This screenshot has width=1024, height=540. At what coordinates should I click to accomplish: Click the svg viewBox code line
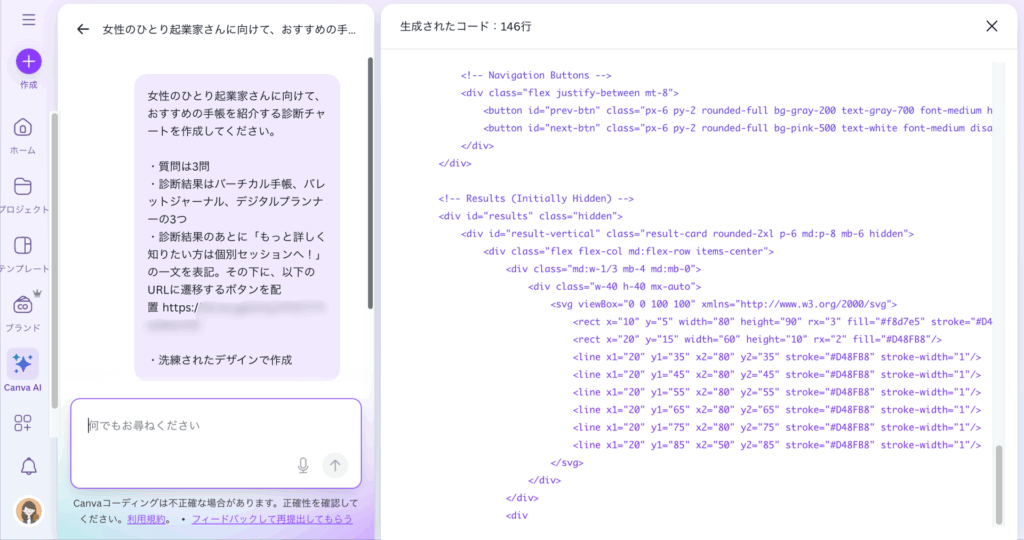(x=724, y=304)
